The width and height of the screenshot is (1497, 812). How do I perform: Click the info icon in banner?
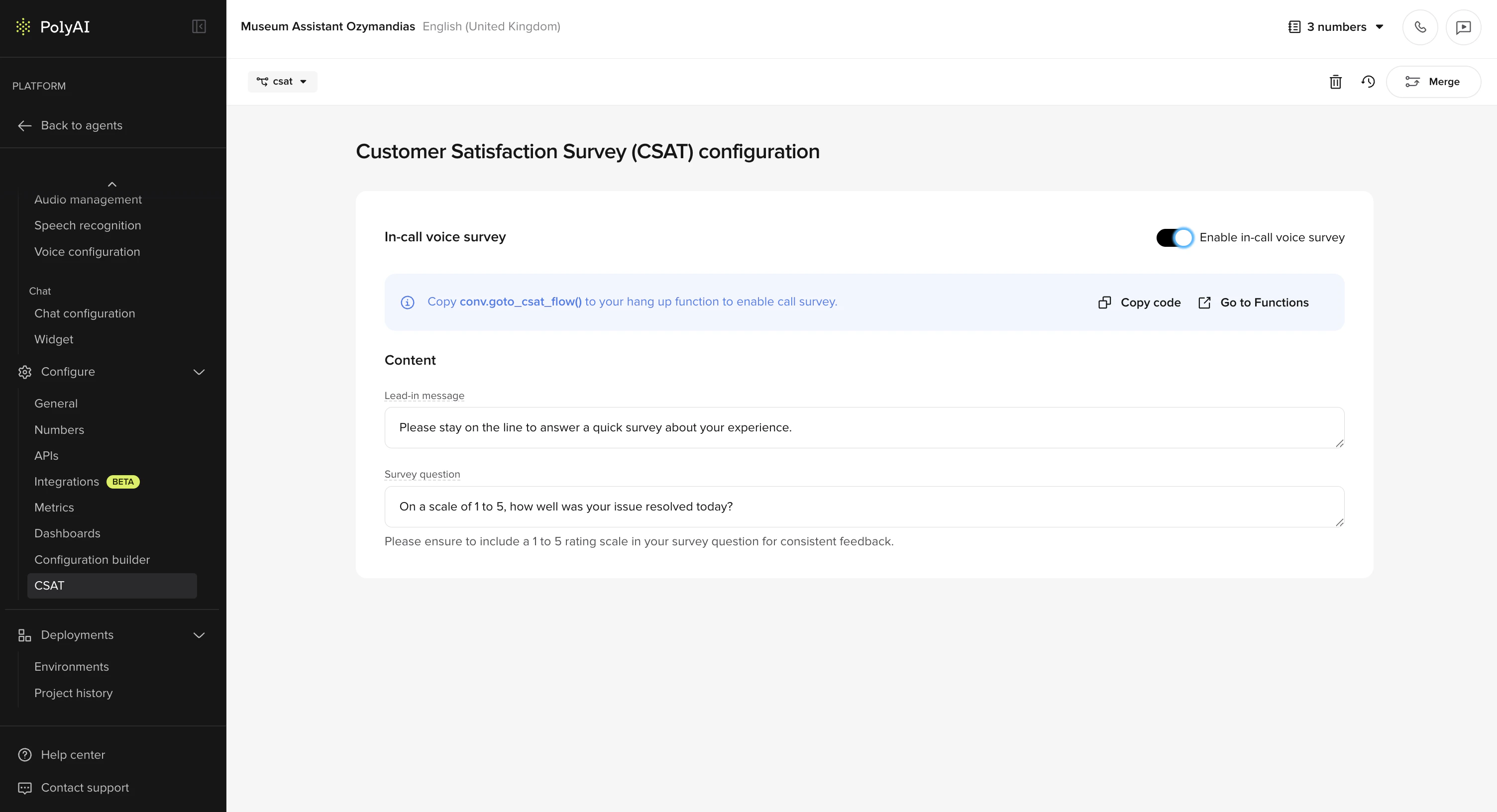click(408, 303)
